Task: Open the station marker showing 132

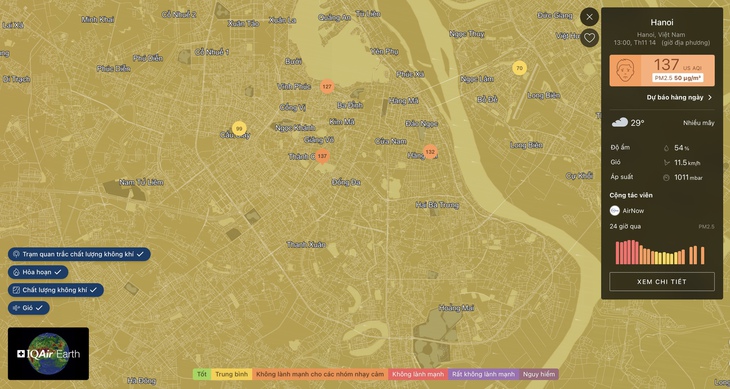Action: pos(430,152)
